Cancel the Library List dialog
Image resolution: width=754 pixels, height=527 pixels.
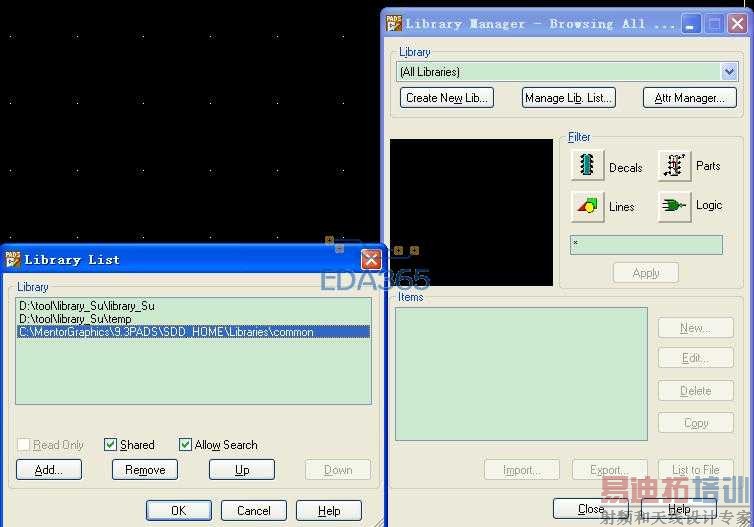pos(254,510)
